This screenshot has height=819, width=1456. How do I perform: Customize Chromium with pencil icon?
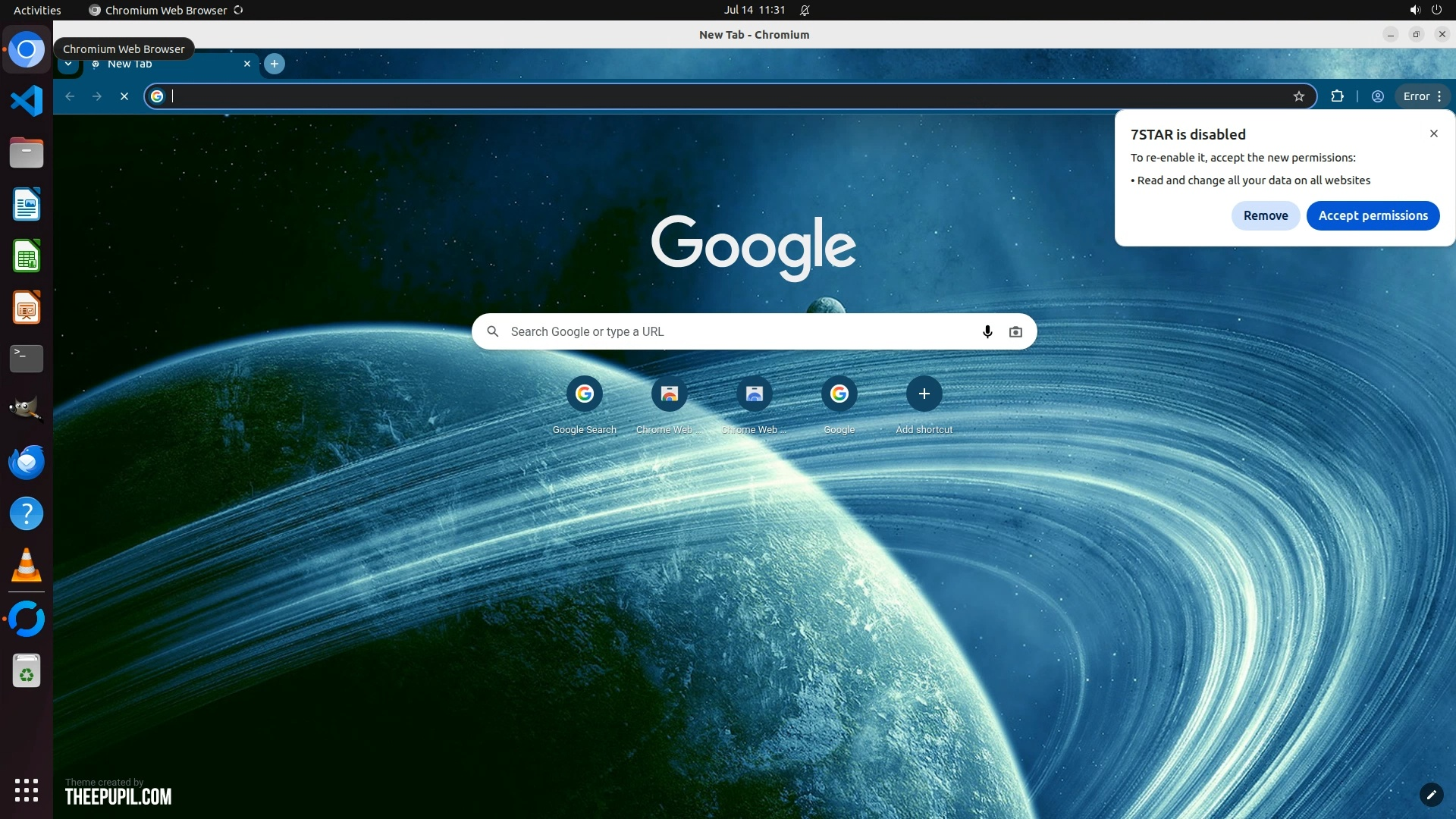coord(1431,795)
